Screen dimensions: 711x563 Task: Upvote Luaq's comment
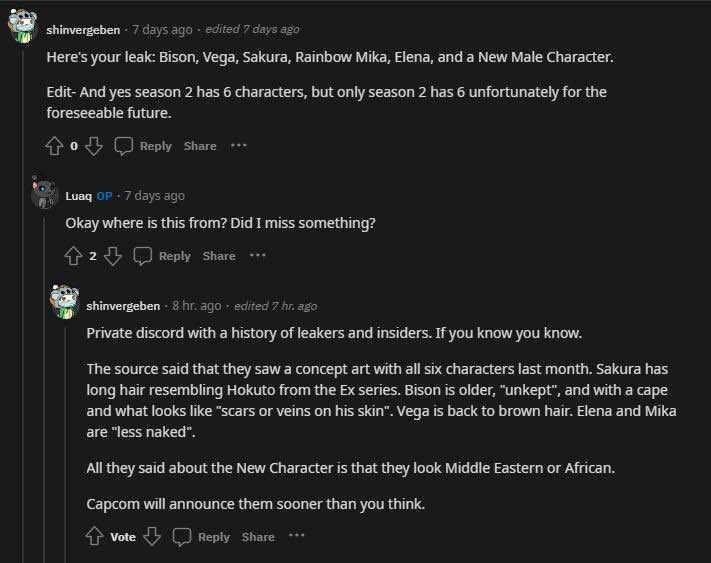[74, 256]
